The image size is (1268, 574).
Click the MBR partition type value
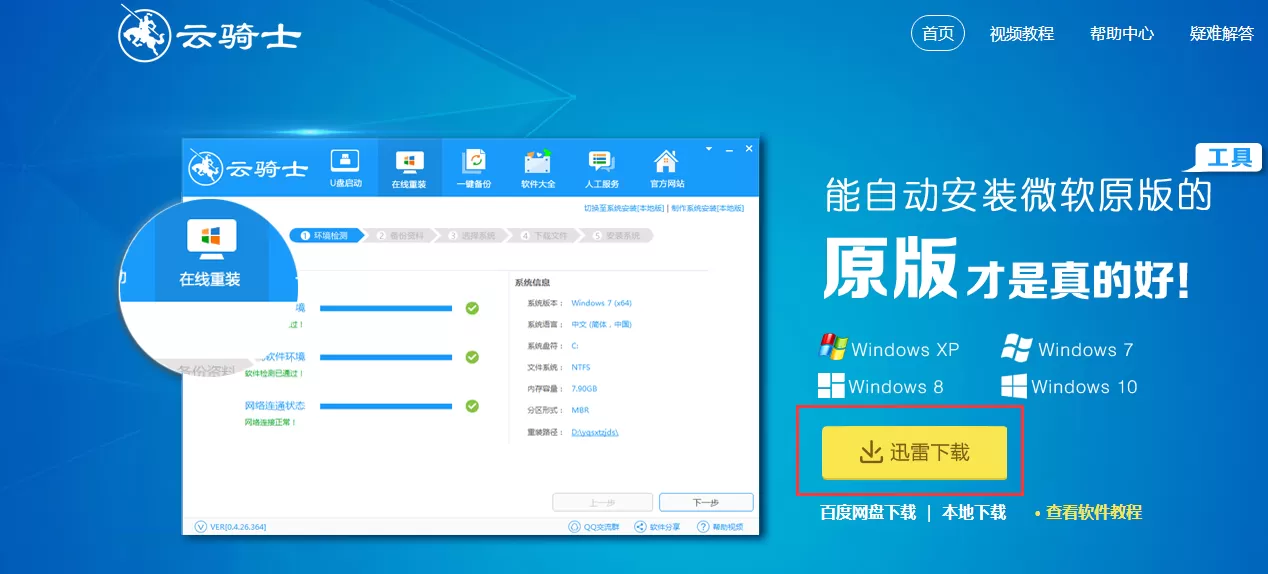tap(580, 410)
